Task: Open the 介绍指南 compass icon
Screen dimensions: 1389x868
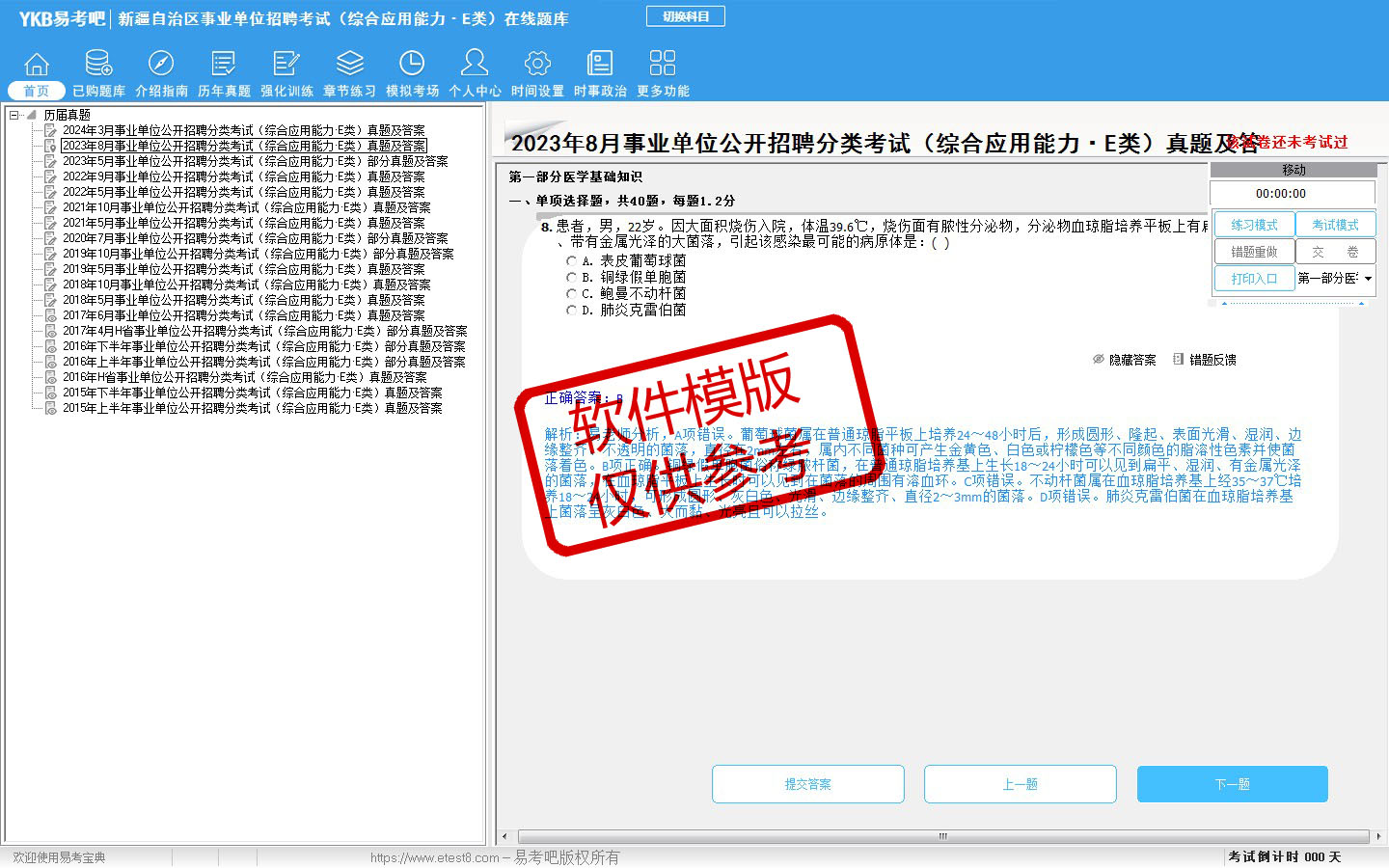Action: pos(161,65)
